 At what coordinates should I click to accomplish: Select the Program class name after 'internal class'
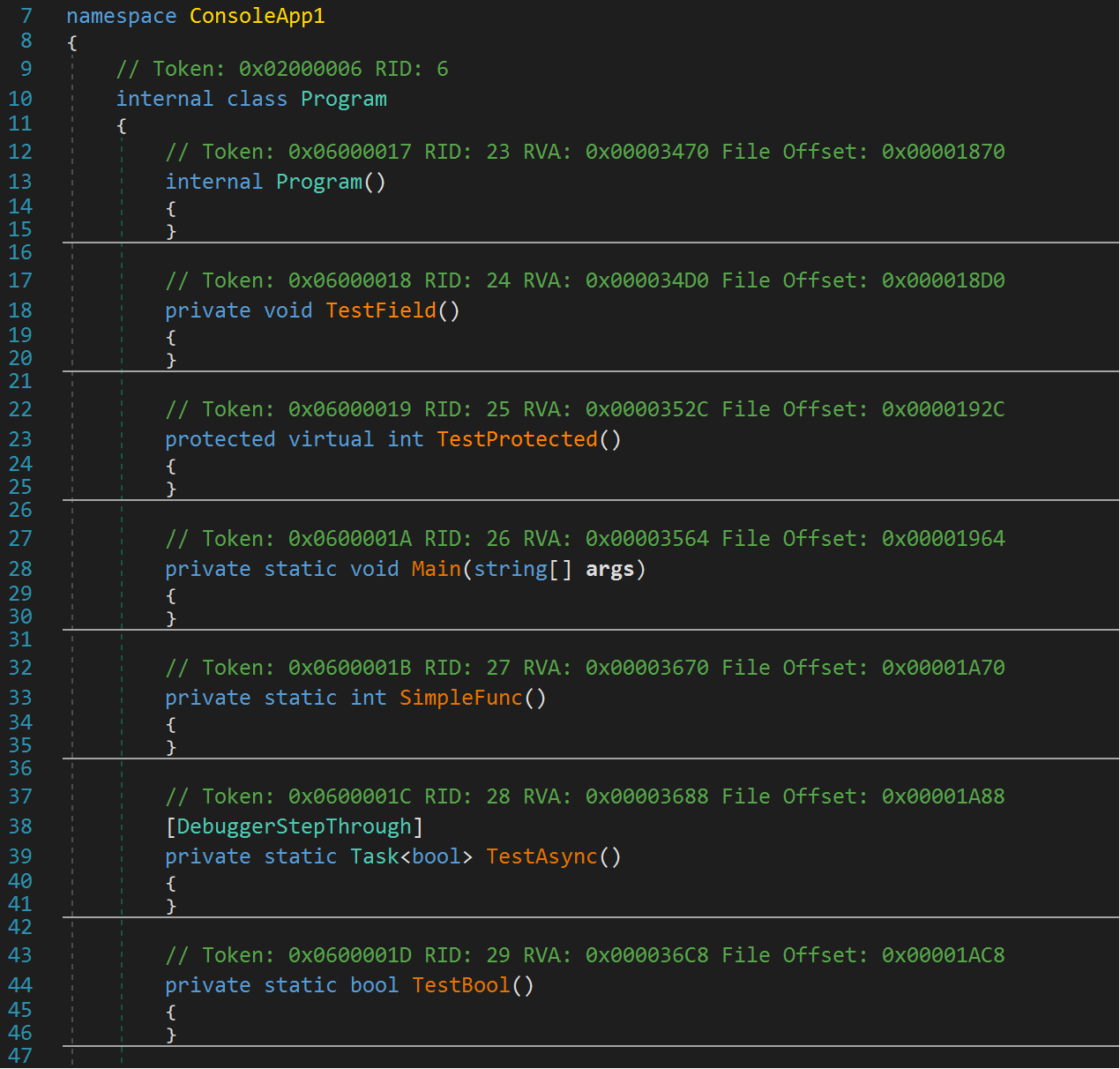coord(343,99)
